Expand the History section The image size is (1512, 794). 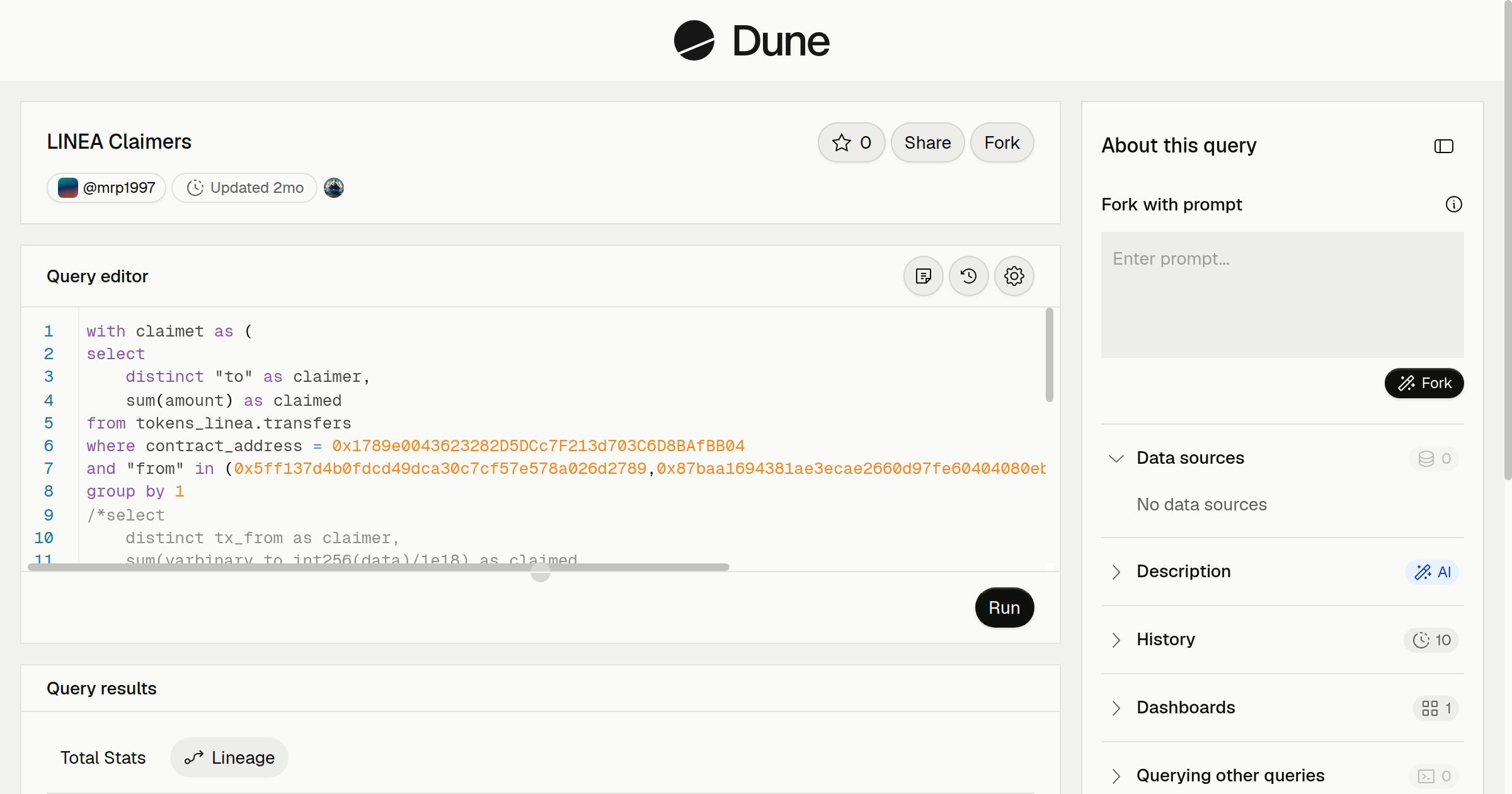pos(1116,640)
